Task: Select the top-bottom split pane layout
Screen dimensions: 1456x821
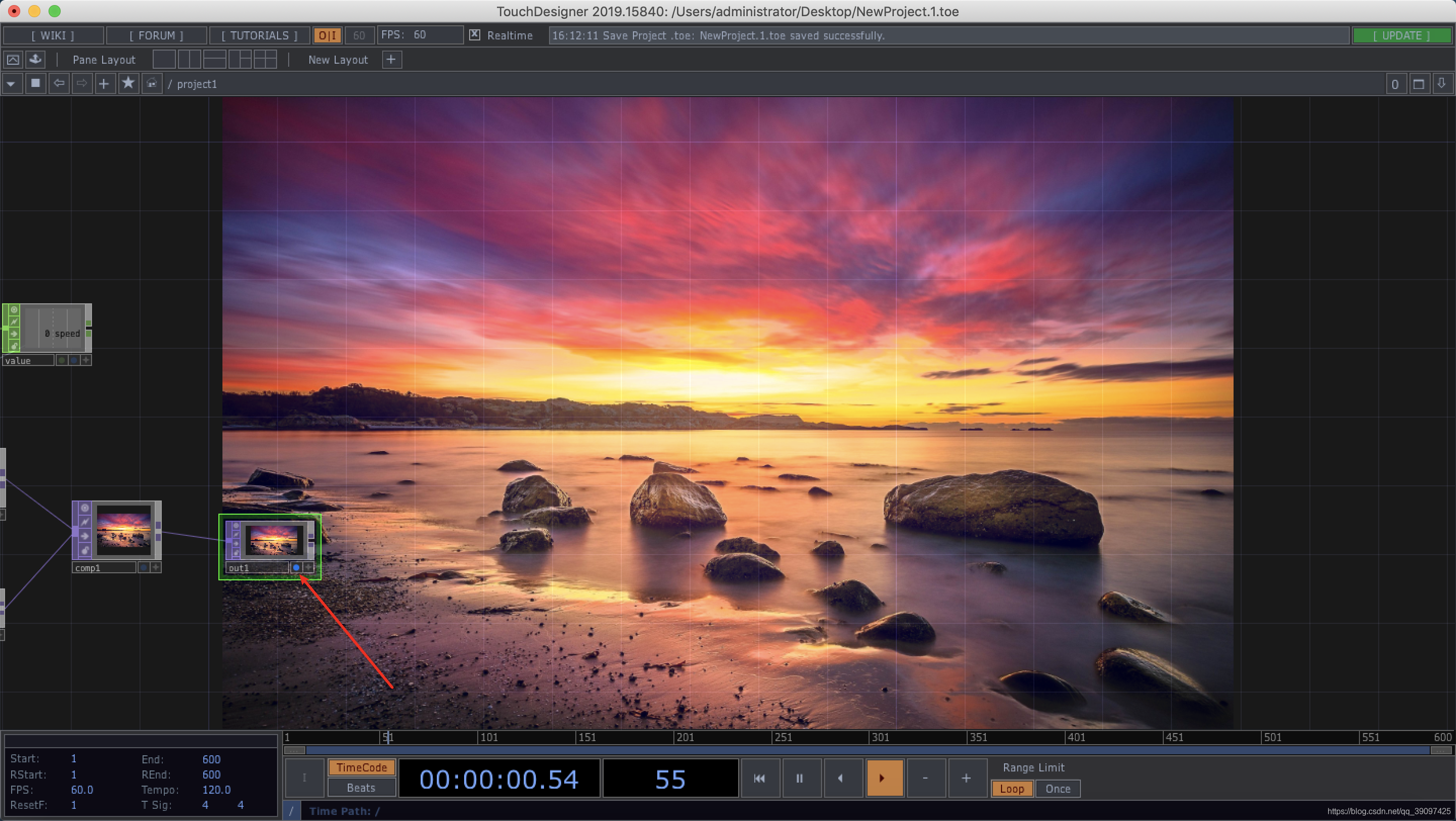Action: [214, 59]
